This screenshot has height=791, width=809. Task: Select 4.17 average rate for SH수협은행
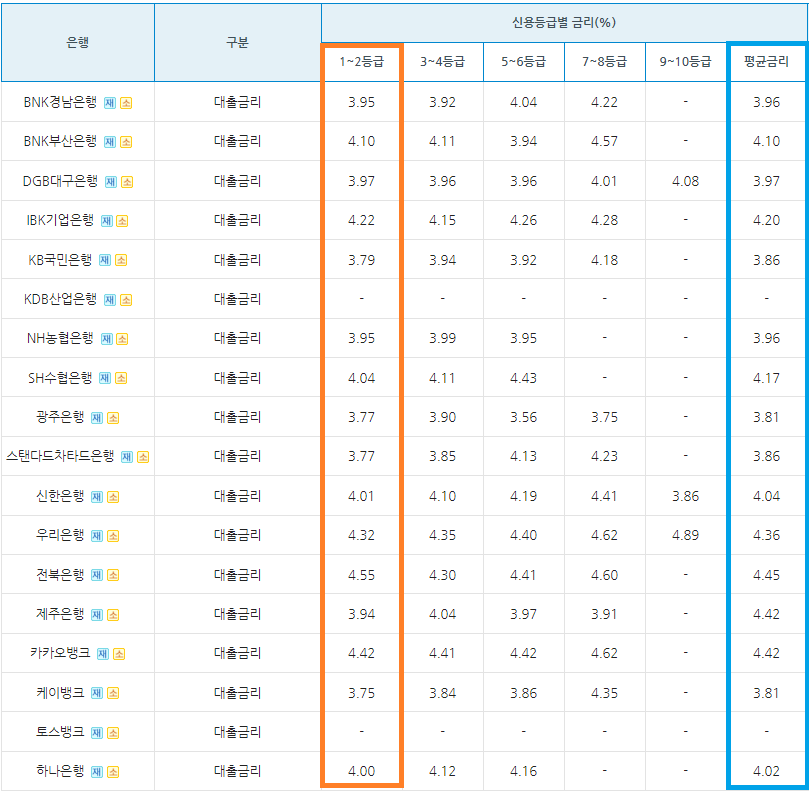point(767,378)
